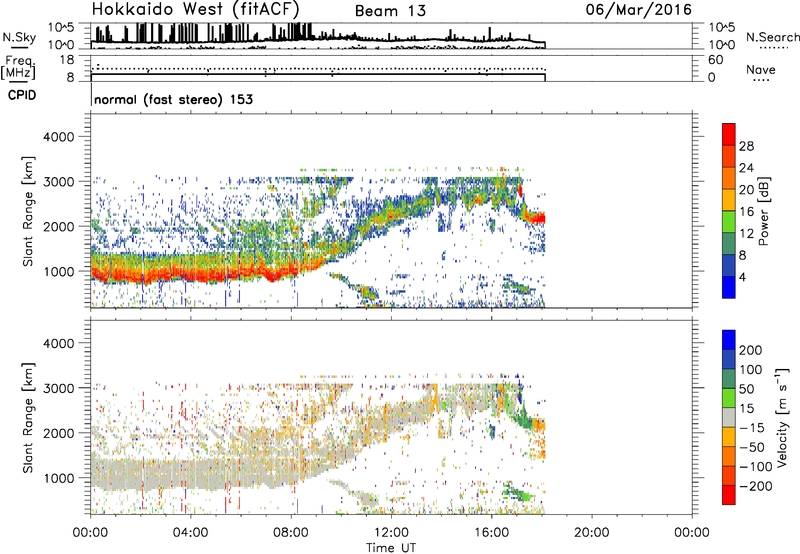800x554 pixels.
Task: Click the green velocity patch near 17:00 at low range
Action: [518, 493]
